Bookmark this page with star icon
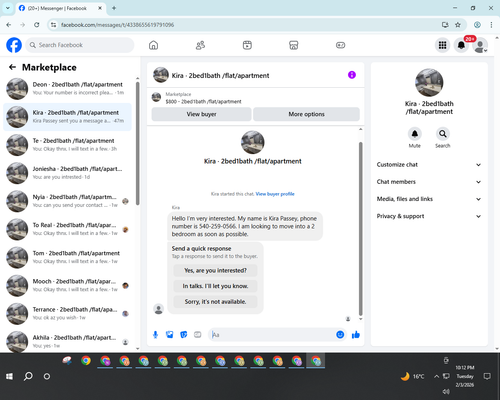This screenshot has height=400, width=500. click(458, 25)
